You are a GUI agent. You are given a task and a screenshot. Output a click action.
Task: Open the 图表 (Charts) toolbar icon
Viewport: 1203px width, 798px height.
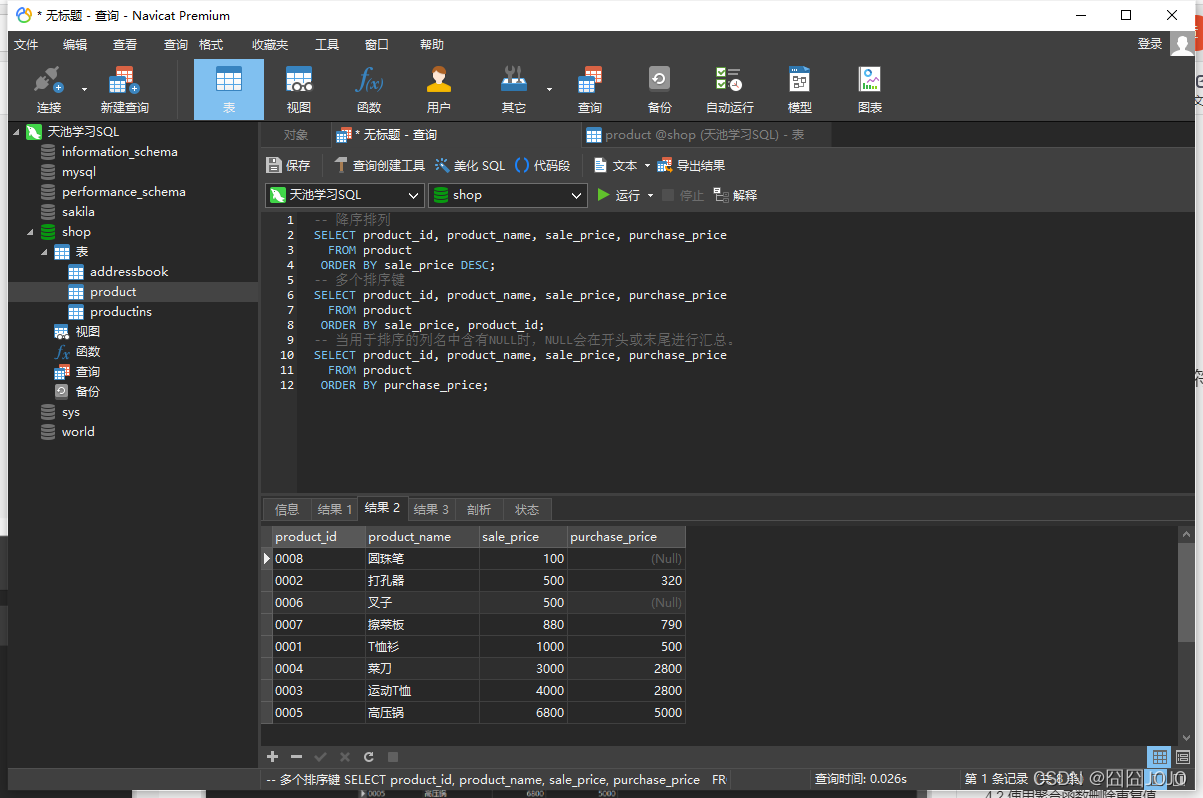870,90
